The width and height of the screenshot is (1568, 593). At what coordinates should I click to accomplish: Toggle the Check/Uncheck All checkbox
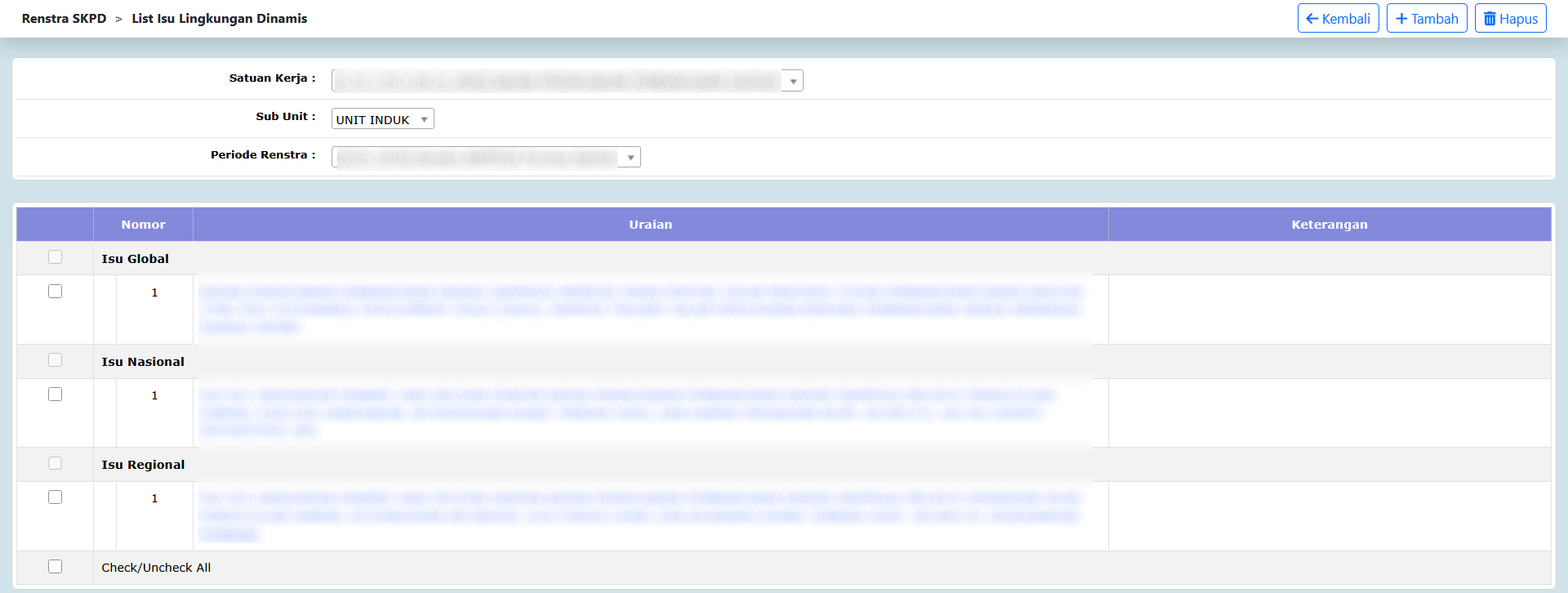point(56,567)
